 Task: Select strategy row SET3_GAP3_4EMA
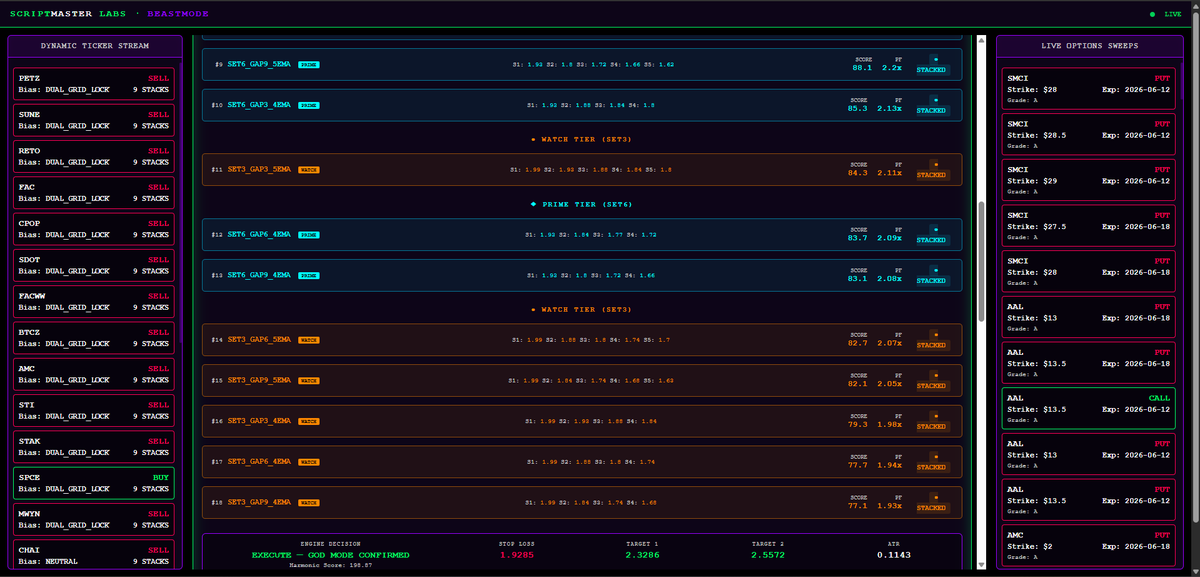click(582, 421)
